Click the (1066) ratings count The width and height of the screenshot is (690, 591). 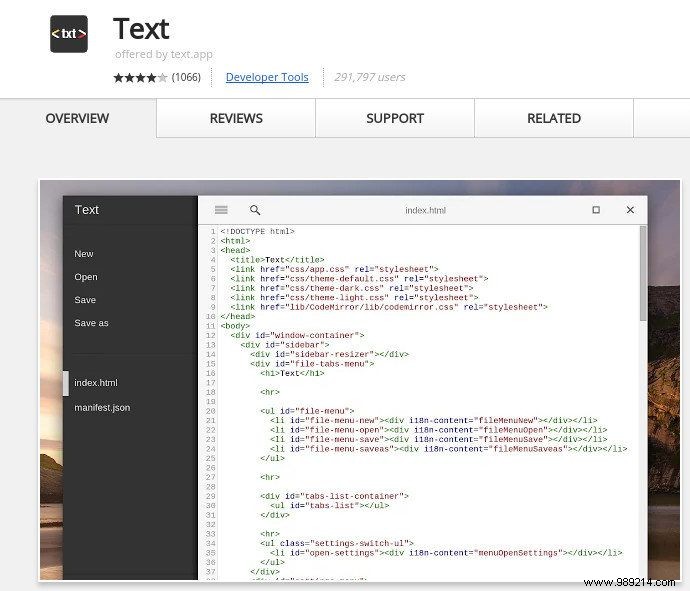tap(186, 77)
